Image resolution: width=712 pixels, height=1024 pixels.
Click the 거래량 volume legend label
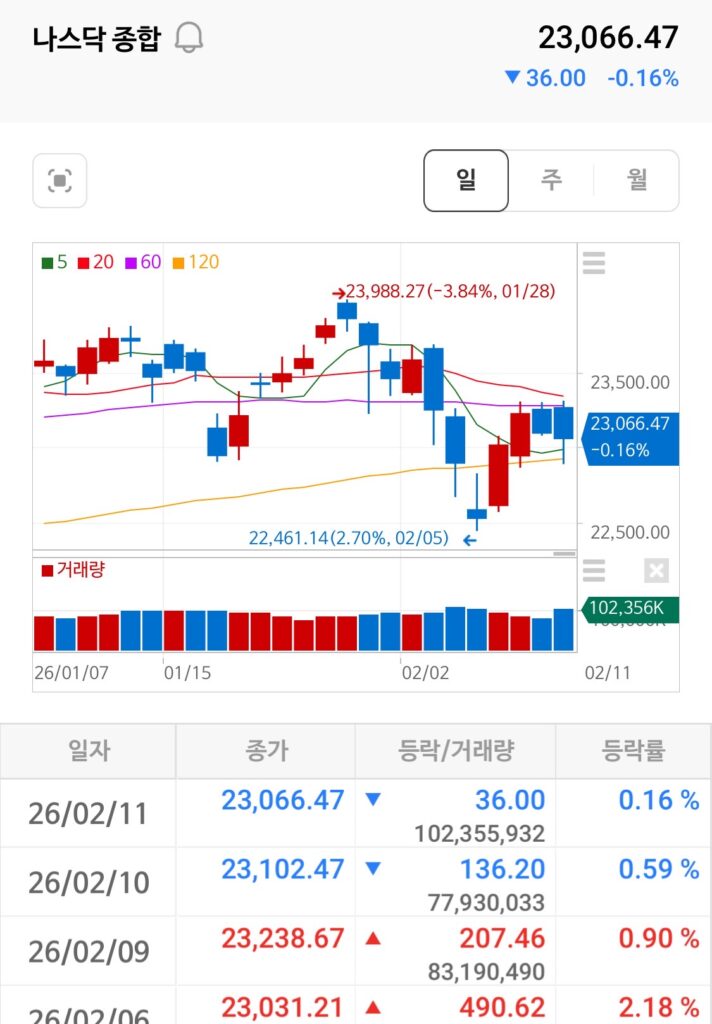(73, 570)
